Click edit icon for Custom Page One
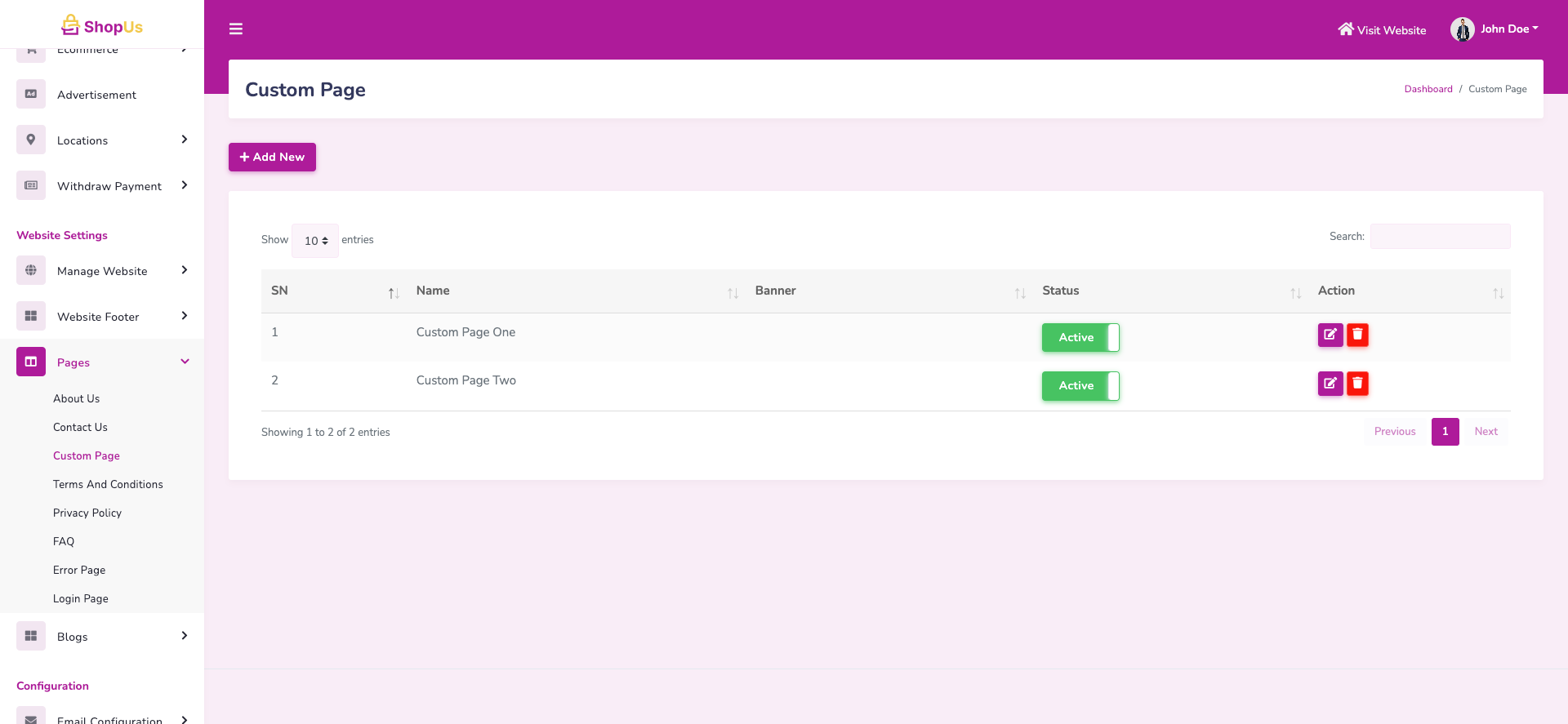This screenshot has width=1568, height=724. tap(1330, 335)
